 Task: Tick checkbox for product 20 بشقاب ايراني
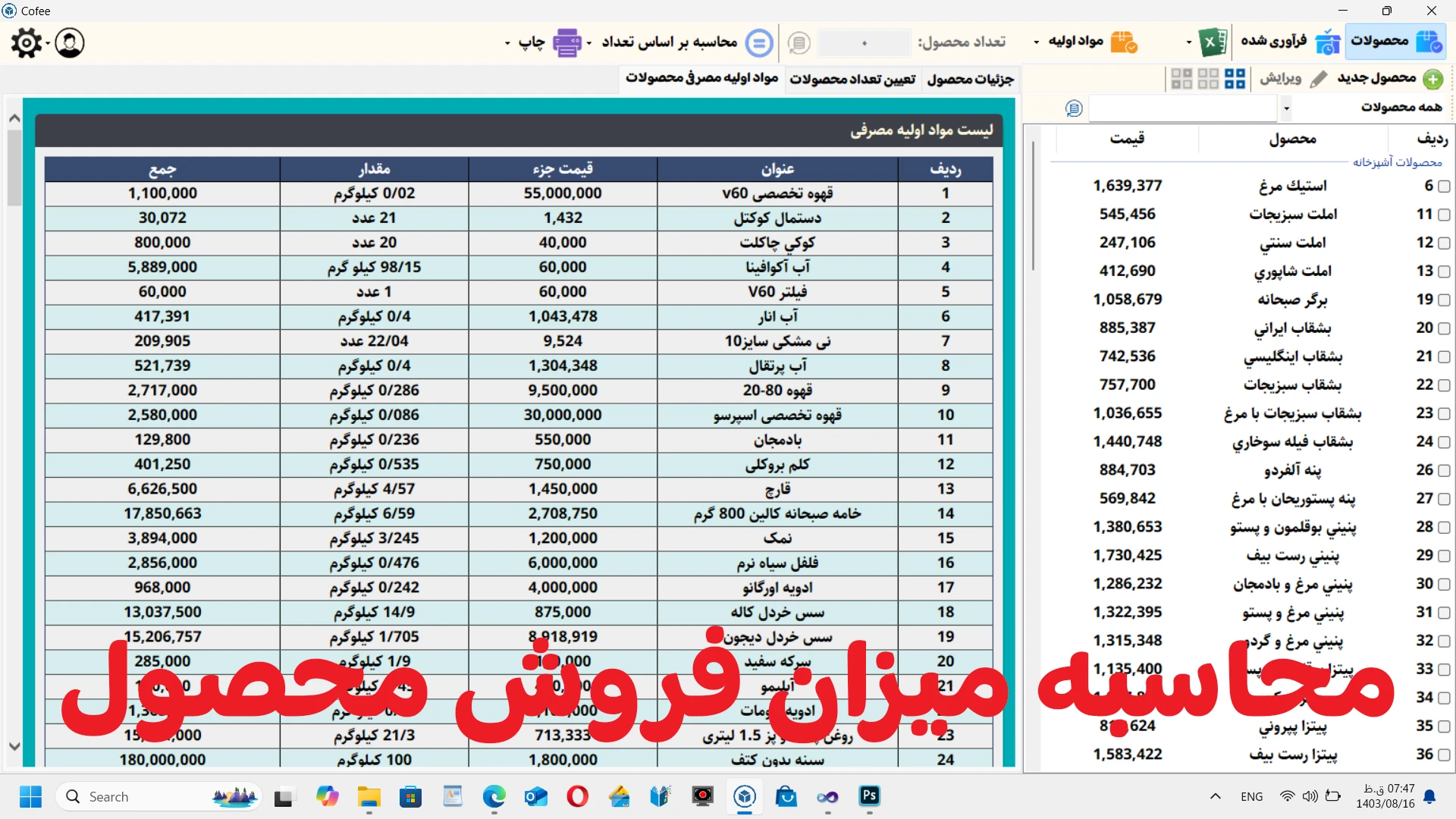(x=1444, y=328)
